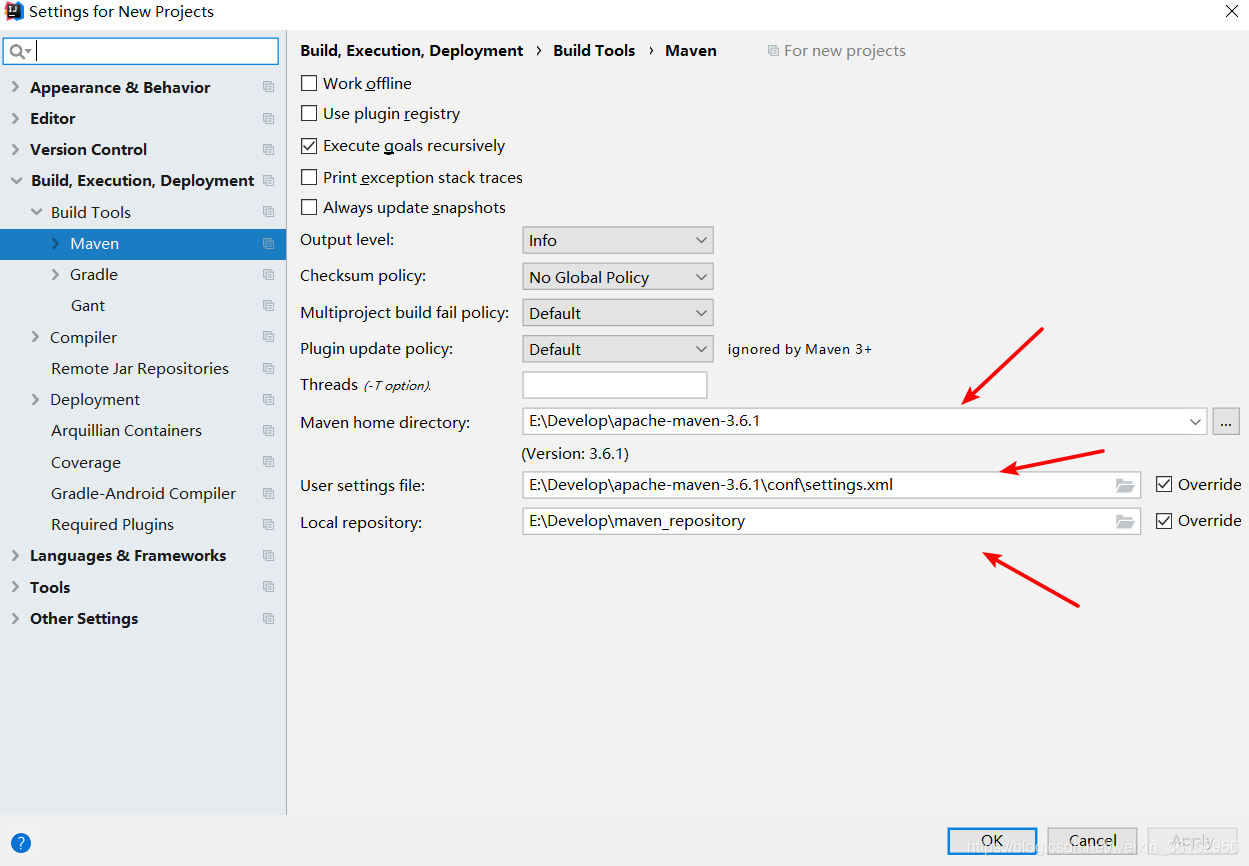1249x866 pixels.
Task: Open the Checksum policy dropdown
Action: (617, 277)
